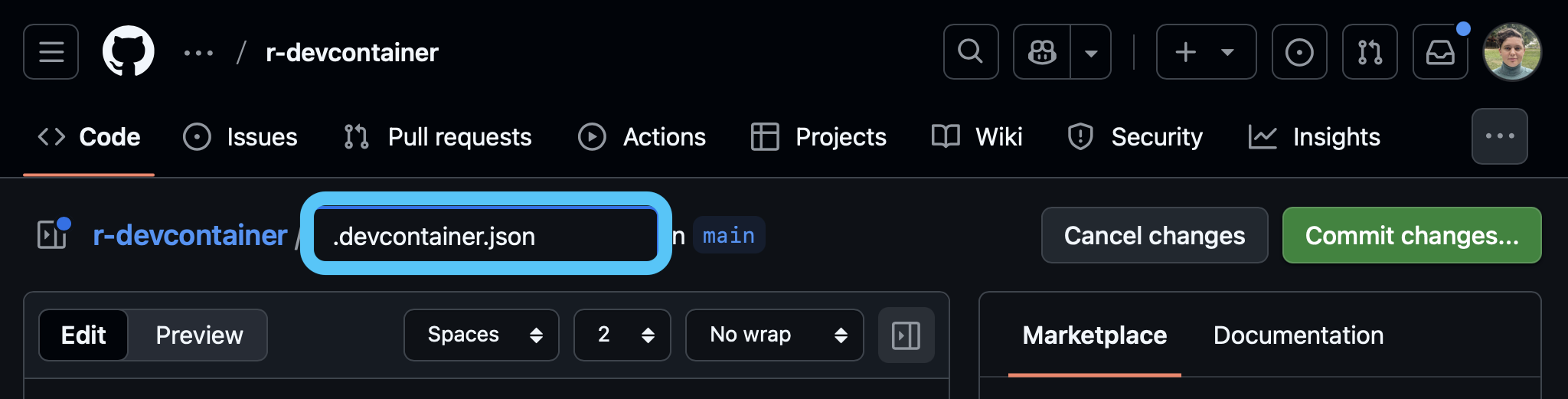The width and height of the screenshot is (1568, 399).
Task: Open Copilot chat icon
Action: [x=1042, y=52]
